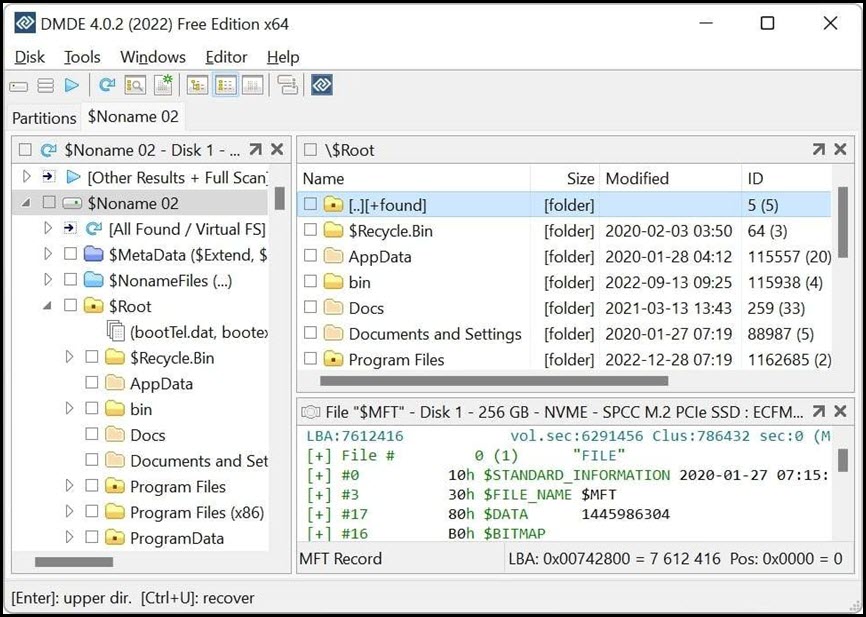Open the Disk menu
This screenshot has height=617, width=866.
coord(30,57)
